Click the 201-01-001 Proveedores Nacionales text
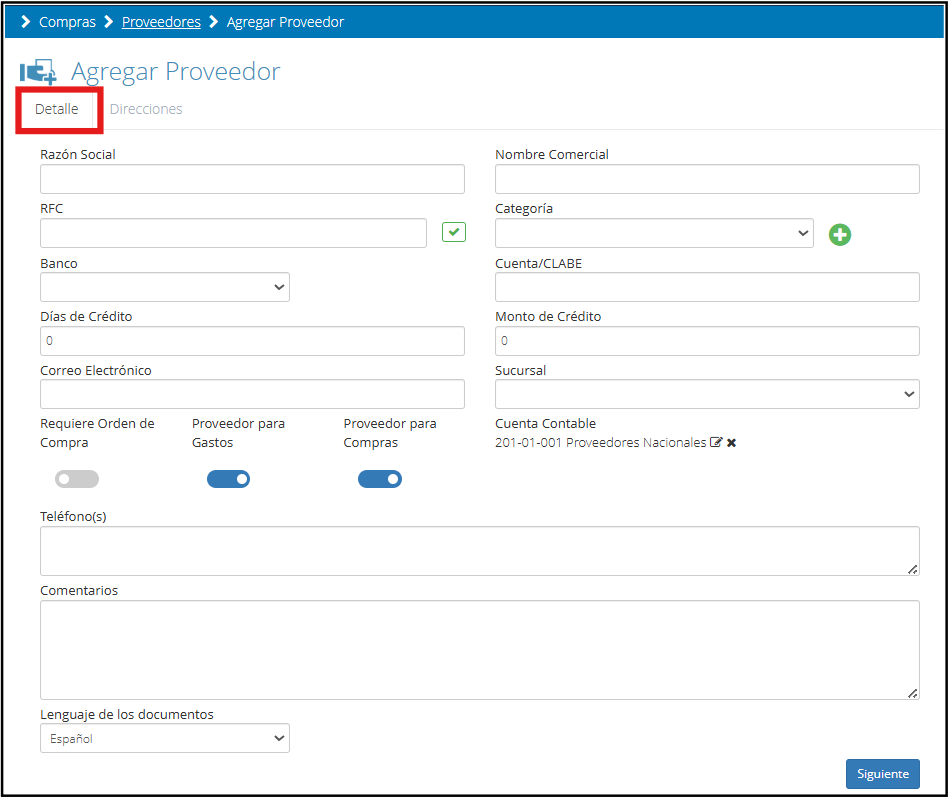949x802 pixels. point(600,443)
